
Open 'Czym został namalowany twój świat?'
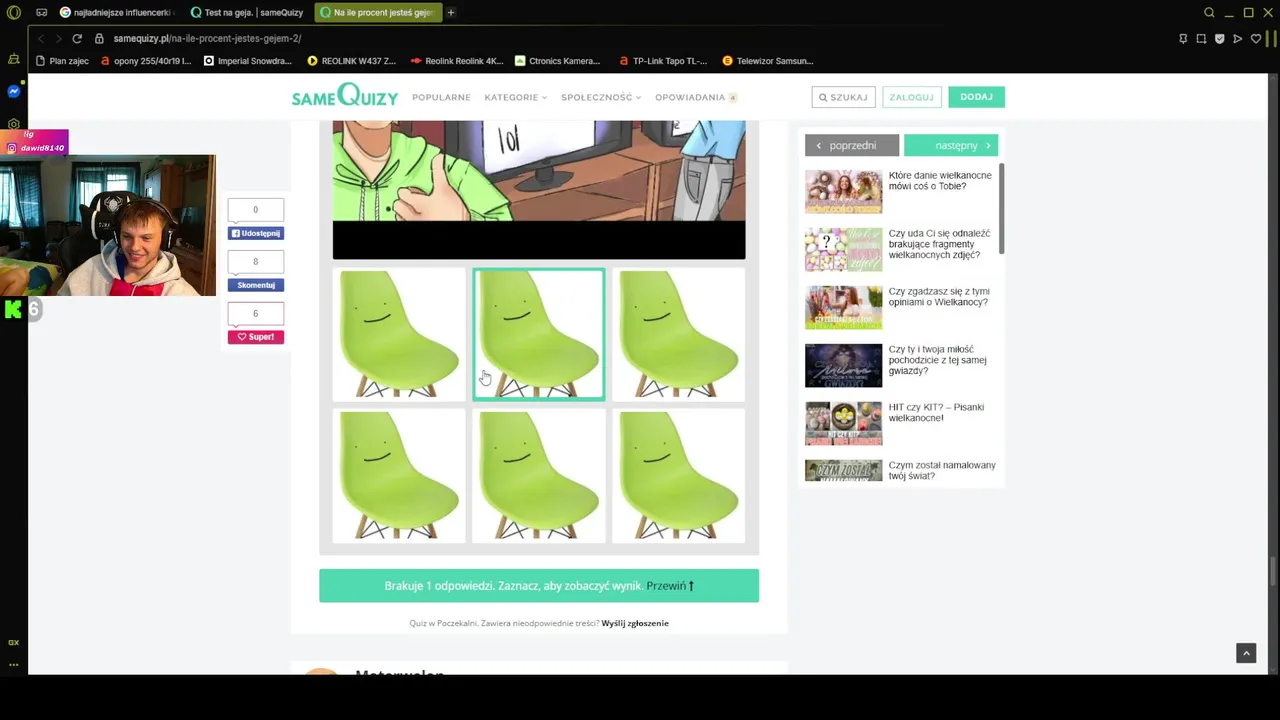(x=942, y=470)
